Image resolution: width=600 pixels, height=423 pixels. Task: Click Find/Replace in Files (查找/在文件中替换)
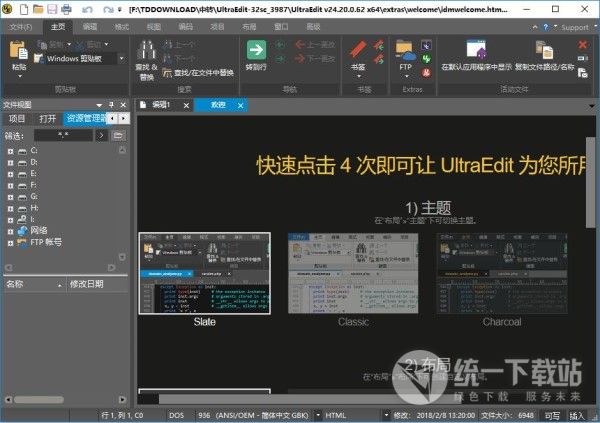point(199,72)
